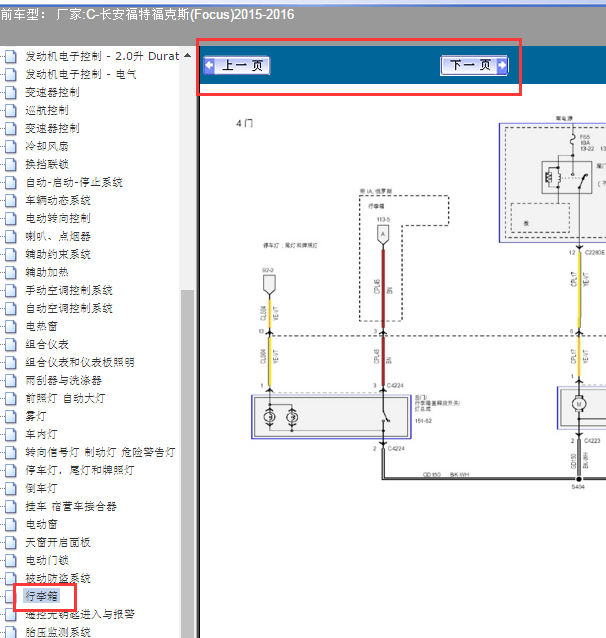Select 车辆动态系统 tree item
606x638 pixels.
point(58,200)
